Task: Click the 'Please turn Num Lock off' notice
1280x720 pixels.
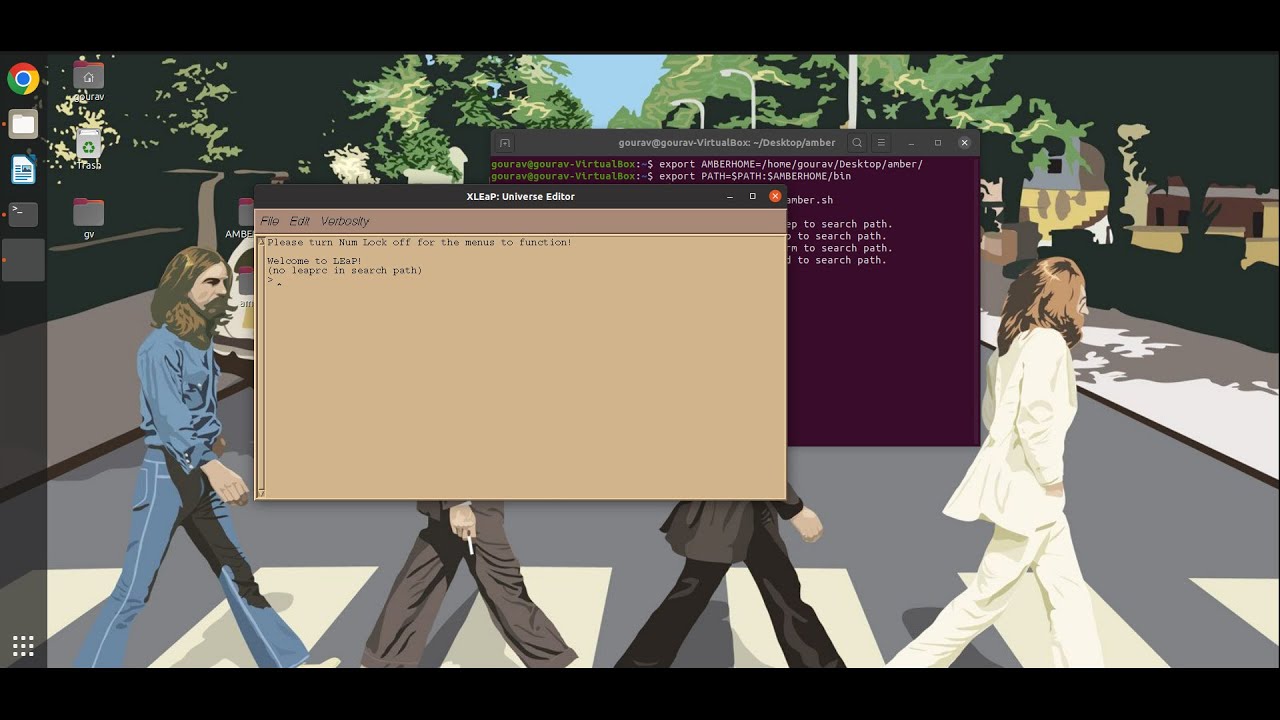Action: (x=419, y=242)
